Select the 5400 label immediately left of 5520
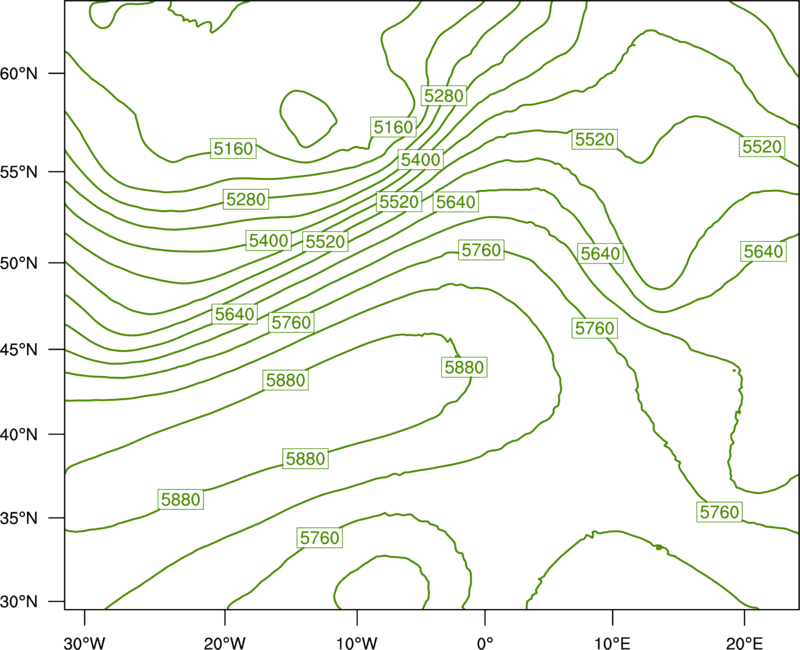Viewport: 800px width, 650px height. click(268, 240)
